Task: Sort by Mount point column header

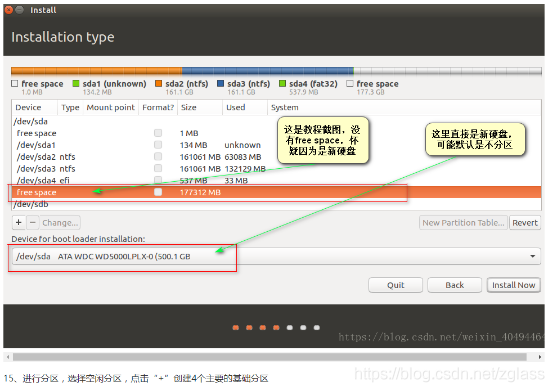Action: (111, 107)
